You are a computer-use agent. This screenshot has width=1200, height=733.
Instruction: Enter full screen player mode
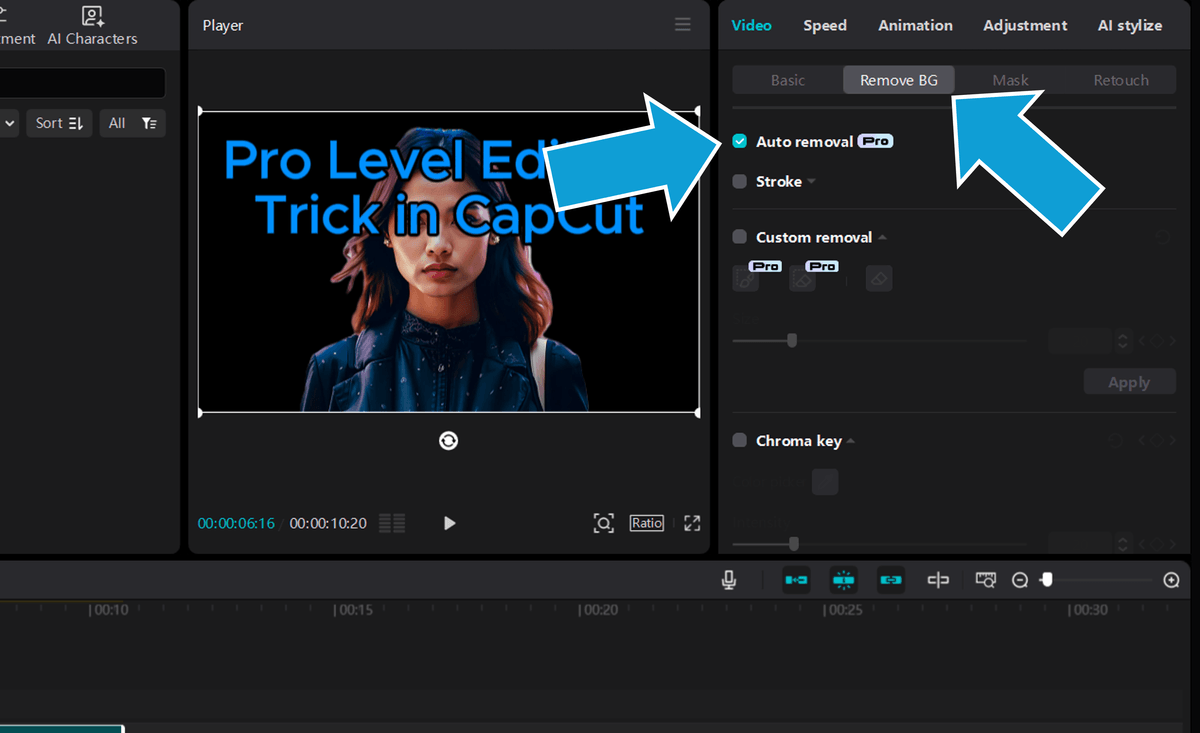(x=692, y=523)
